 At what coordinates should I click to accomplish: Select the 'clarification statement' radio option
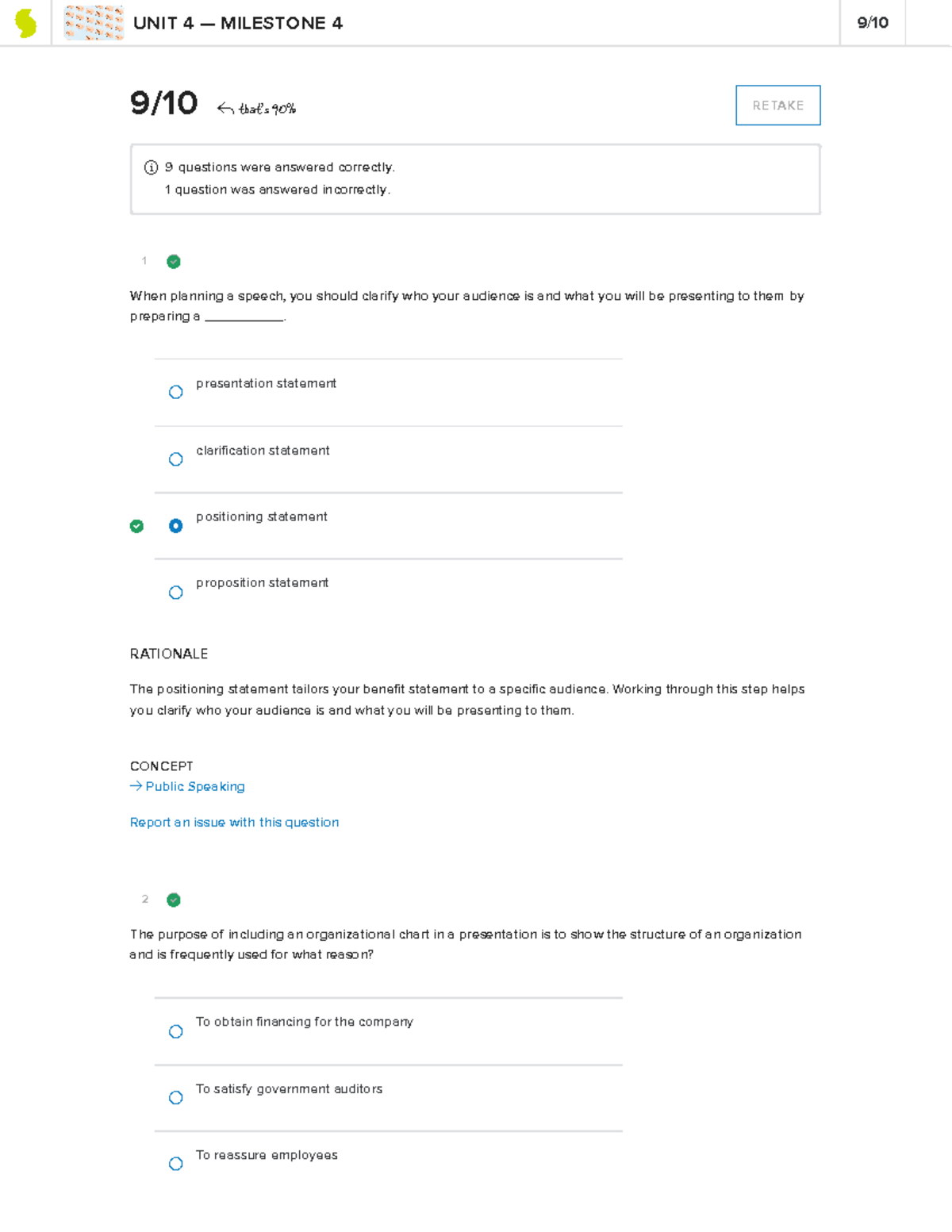[x=176, y=459]
